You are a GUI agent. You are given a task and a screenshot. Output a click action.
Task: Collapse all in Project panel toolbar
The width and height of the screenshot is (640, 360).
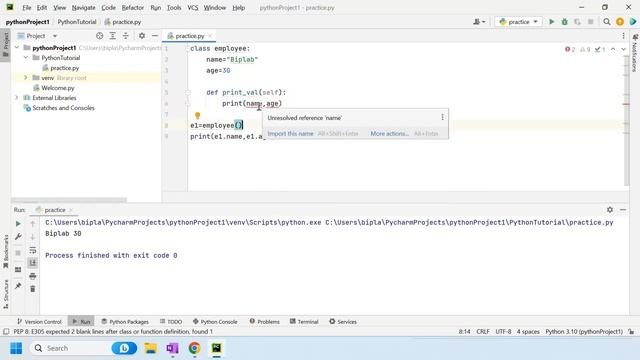point(125,36)
